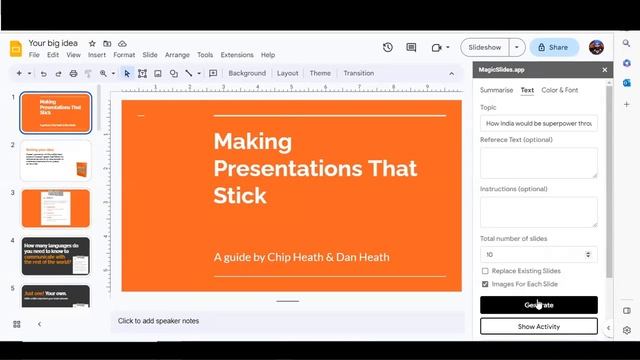
Task: Open the Google account avatar
Action: click(x=596, y=47)
